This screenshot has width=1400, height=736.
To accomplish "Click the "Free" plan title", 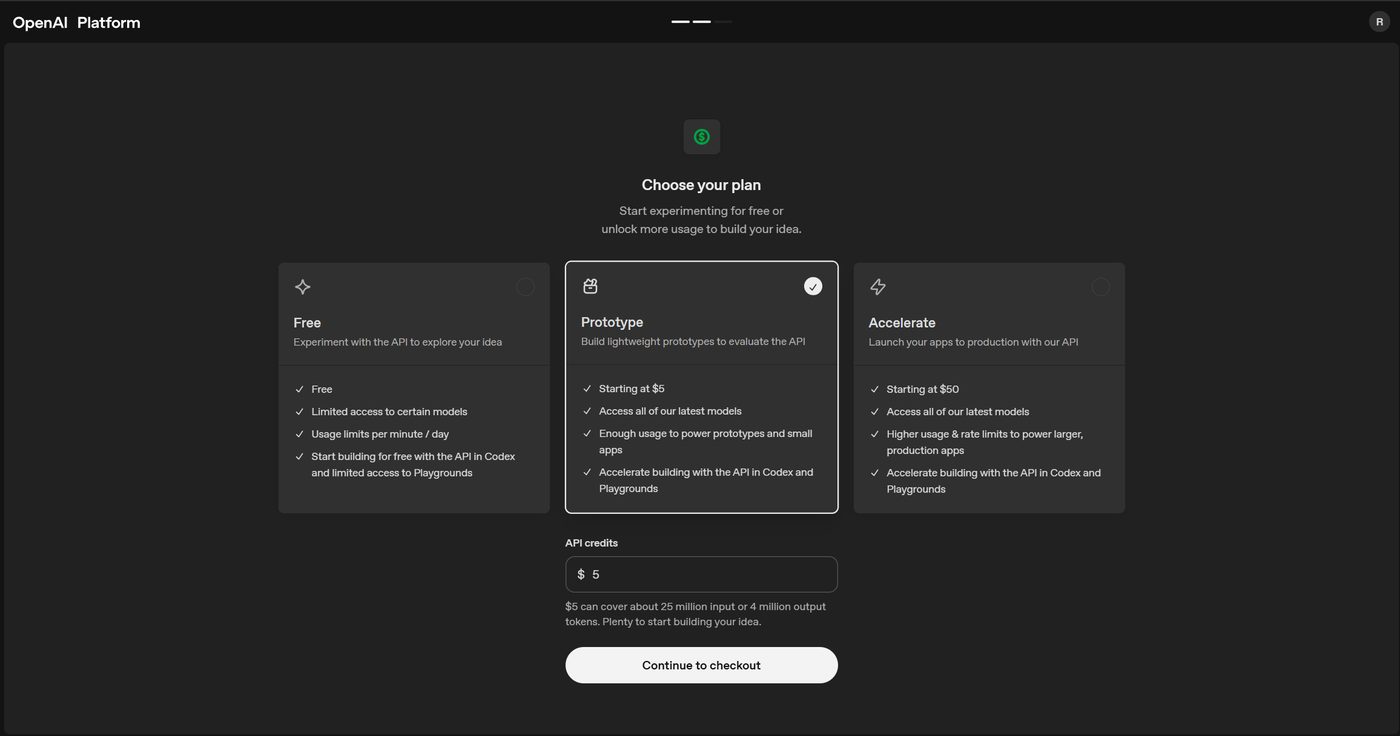I will point(307,323).
